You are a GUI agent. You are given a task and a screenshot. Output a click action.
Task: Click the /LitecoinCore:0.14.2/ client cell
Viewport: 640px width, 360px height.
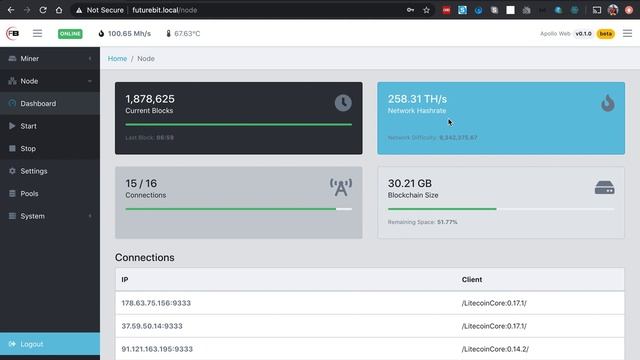pyautogui.click(x=495, y=349)
